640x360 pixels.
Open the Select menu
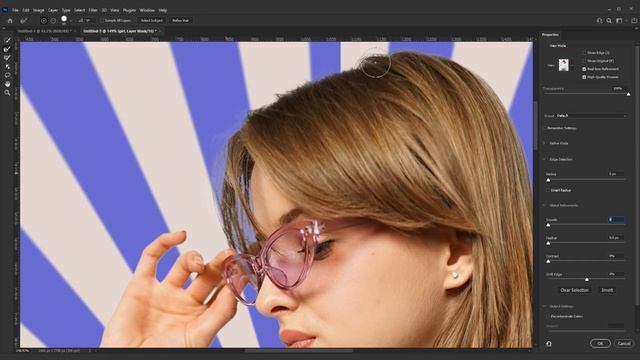click(79, 10)
